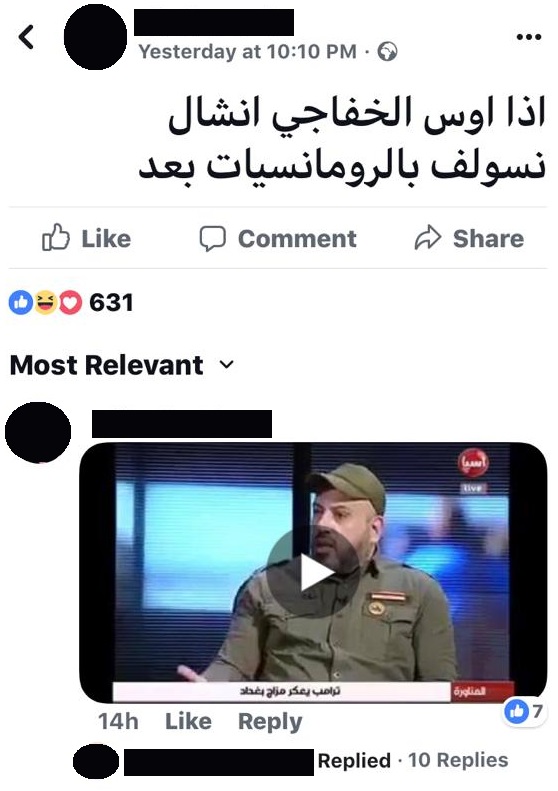Go back using the left chevron arrow
This screenshot has width=558, height=791.
point(26,37)
